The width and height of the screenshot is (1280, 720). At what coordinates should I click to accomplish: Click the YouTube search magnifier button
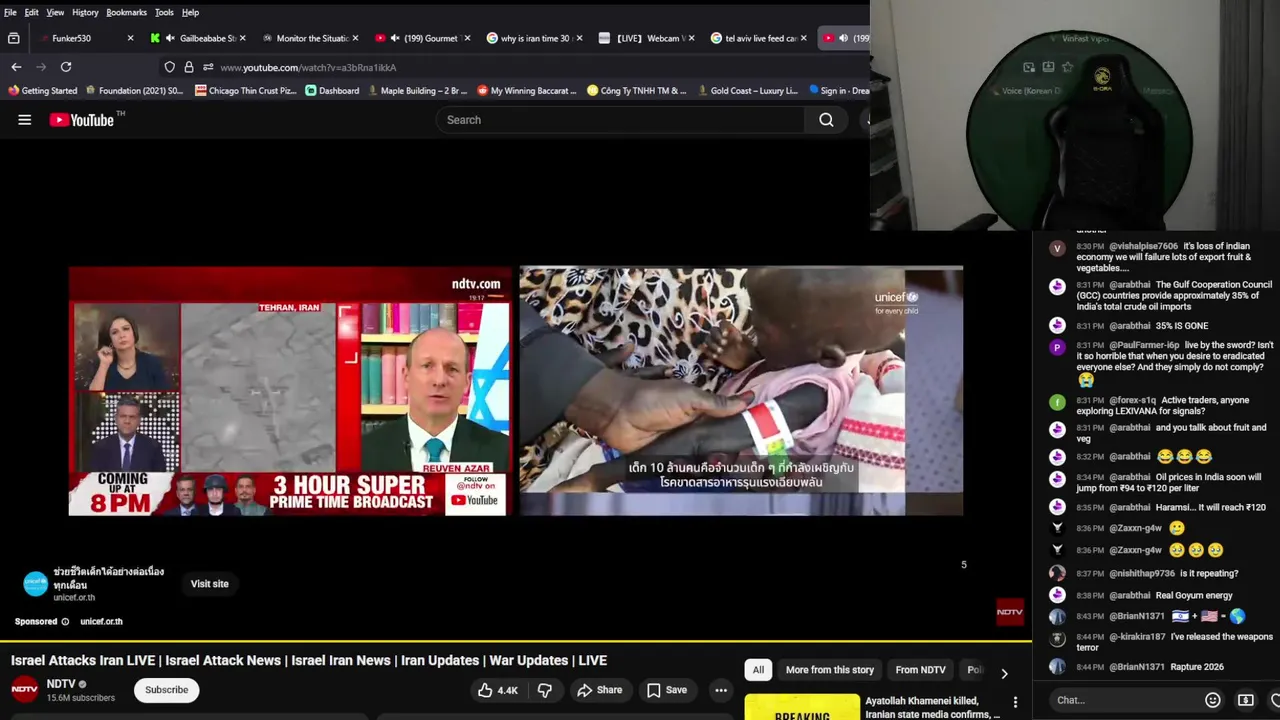(x=826, y=120)
